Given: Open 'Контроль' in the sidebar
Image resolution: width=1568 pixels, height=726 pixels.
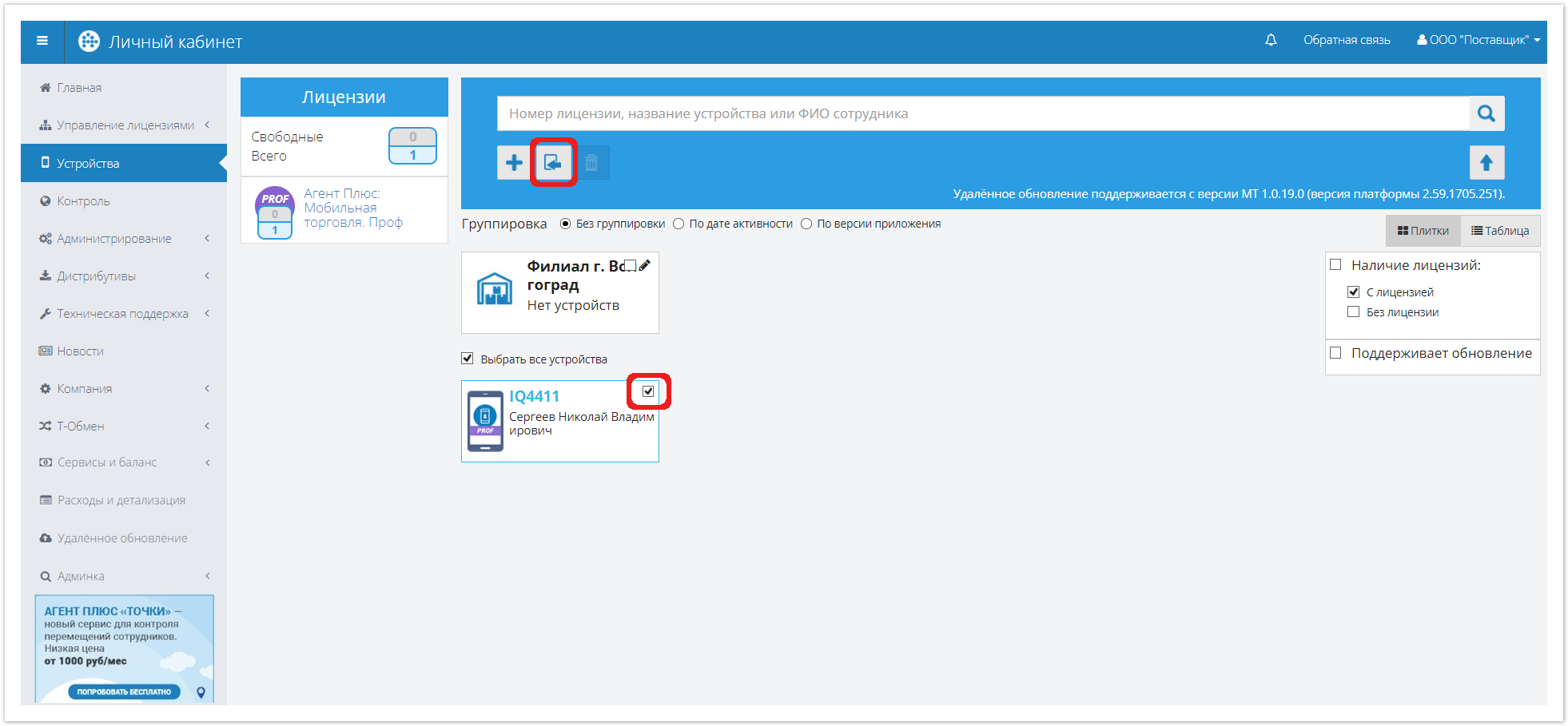Looking at the screenshot, I should (x=83, y=201).
